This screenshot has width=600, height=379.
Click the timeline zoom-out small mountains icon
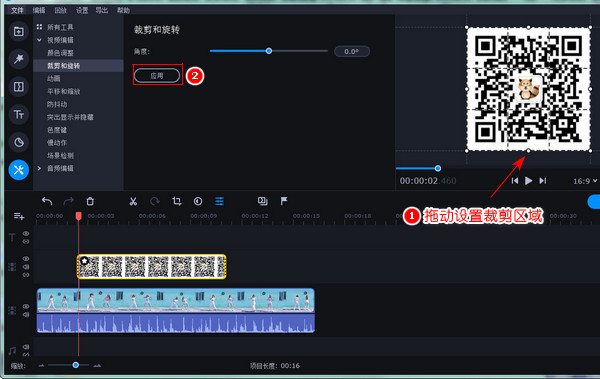point(41,366)
